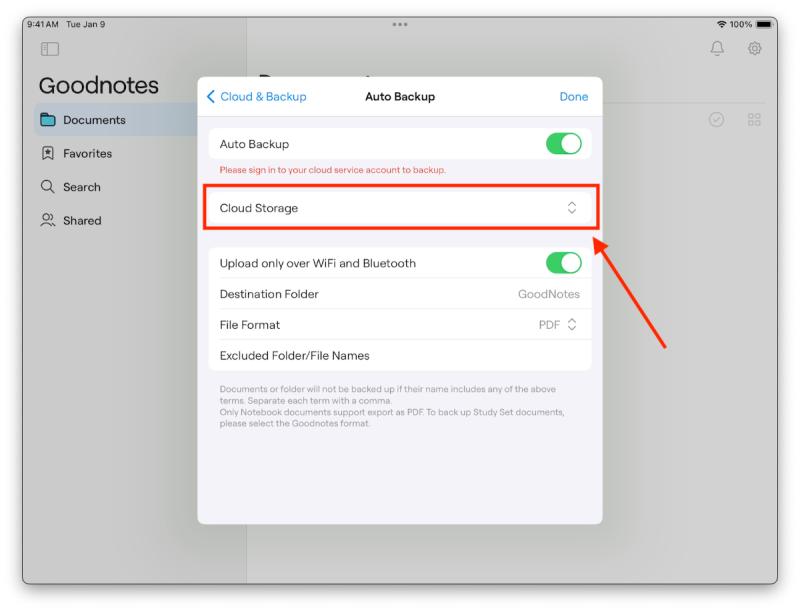Open the Shared sidebar item
The image size is (800, 611).
(81, 220)
